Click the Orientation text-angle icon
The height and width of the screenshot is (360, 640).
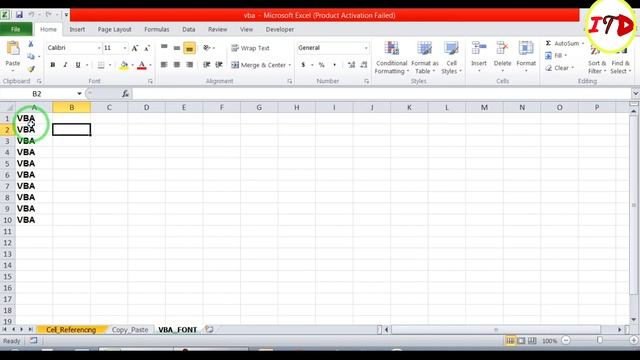point(207,48)
